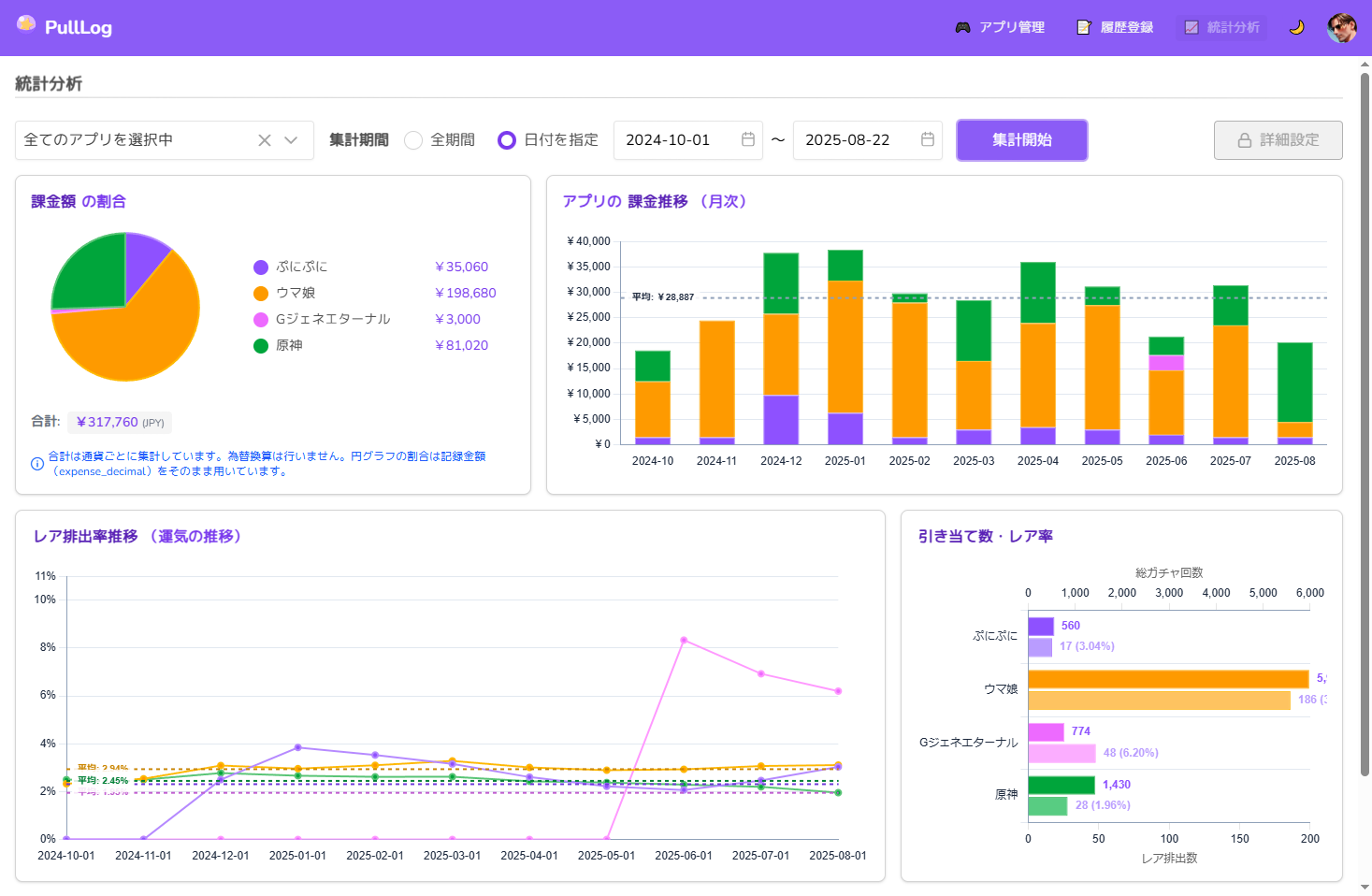
Task: Click the info icon beside the currency note
Action: pyautogui.click(x=37, y=464)
